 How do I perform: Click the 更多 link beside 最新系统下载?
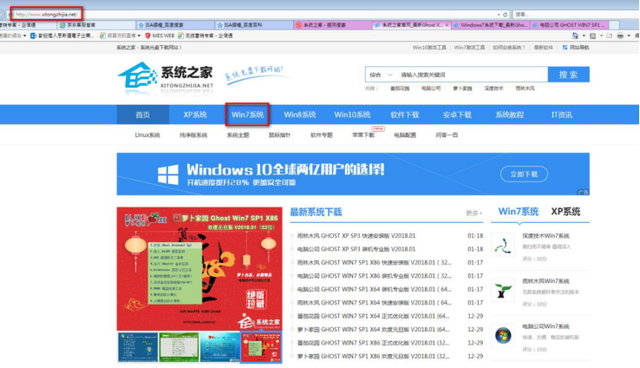point(473,213)
